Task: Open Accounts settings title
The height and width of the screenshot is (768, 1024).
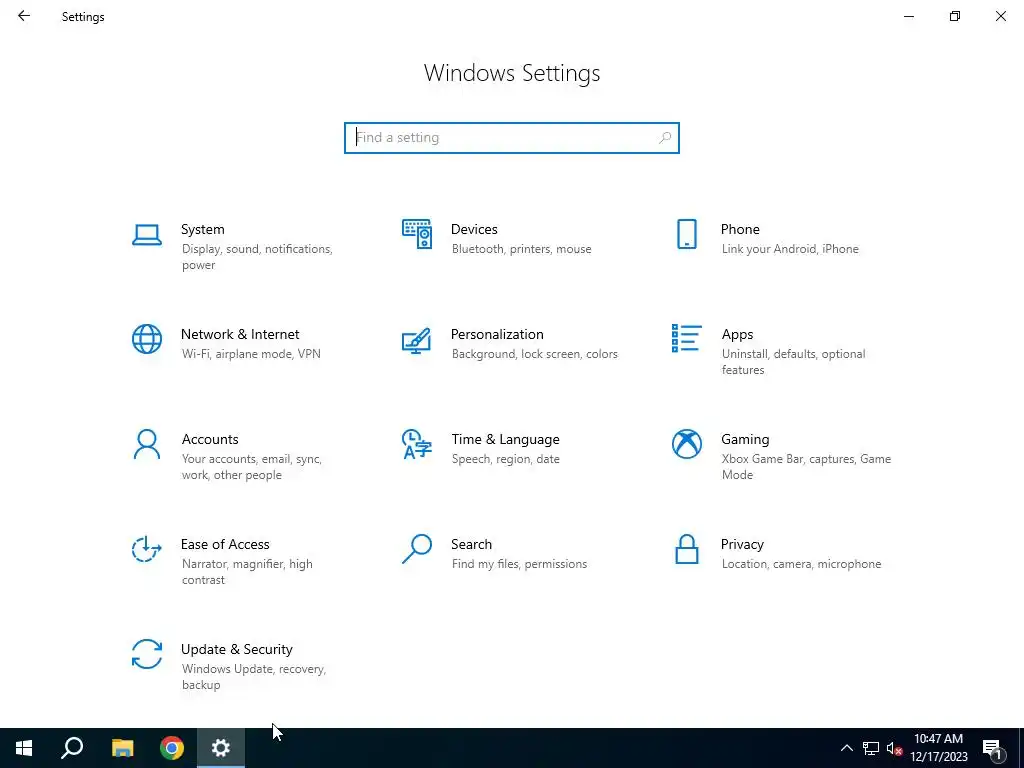Action: pyautogui.click(x=210, y=440)
